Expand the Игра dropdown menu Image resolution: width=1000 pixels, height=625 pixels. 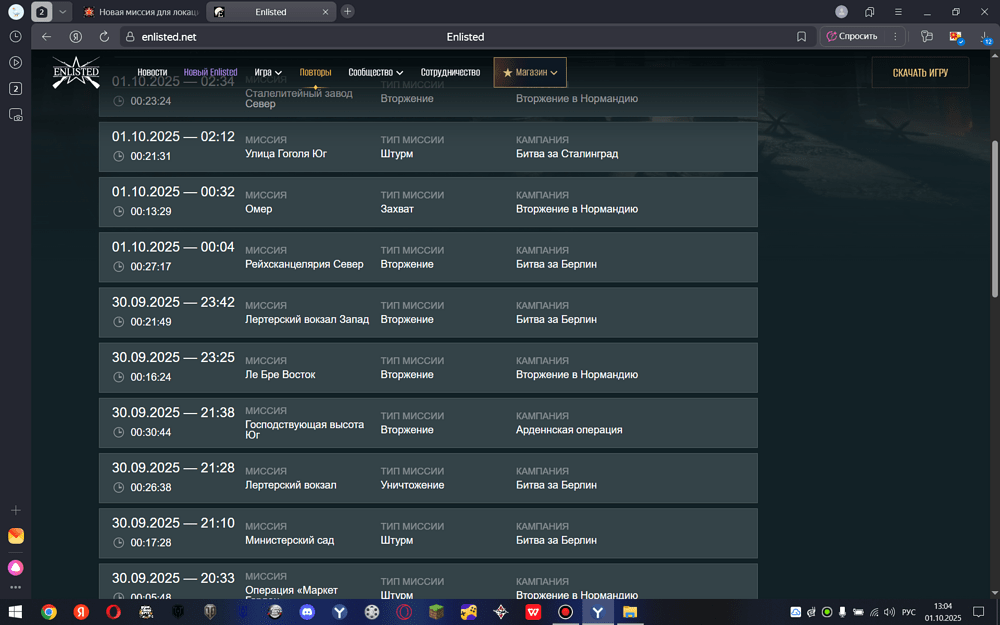pyautogui.click(x=268, y=73)
